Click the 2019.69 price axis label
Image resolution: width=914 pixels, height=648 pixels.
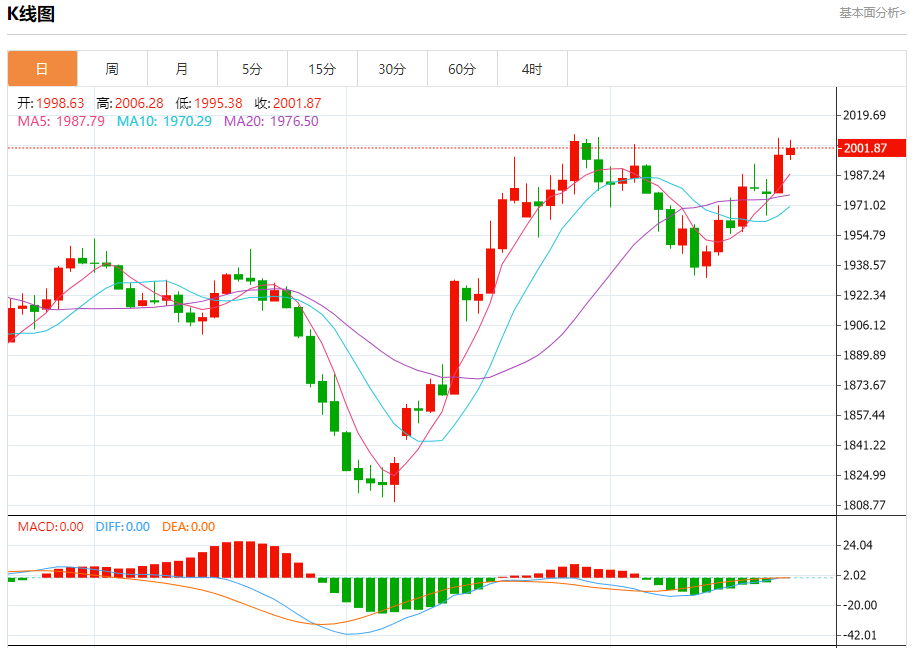[x=865, y=115]
